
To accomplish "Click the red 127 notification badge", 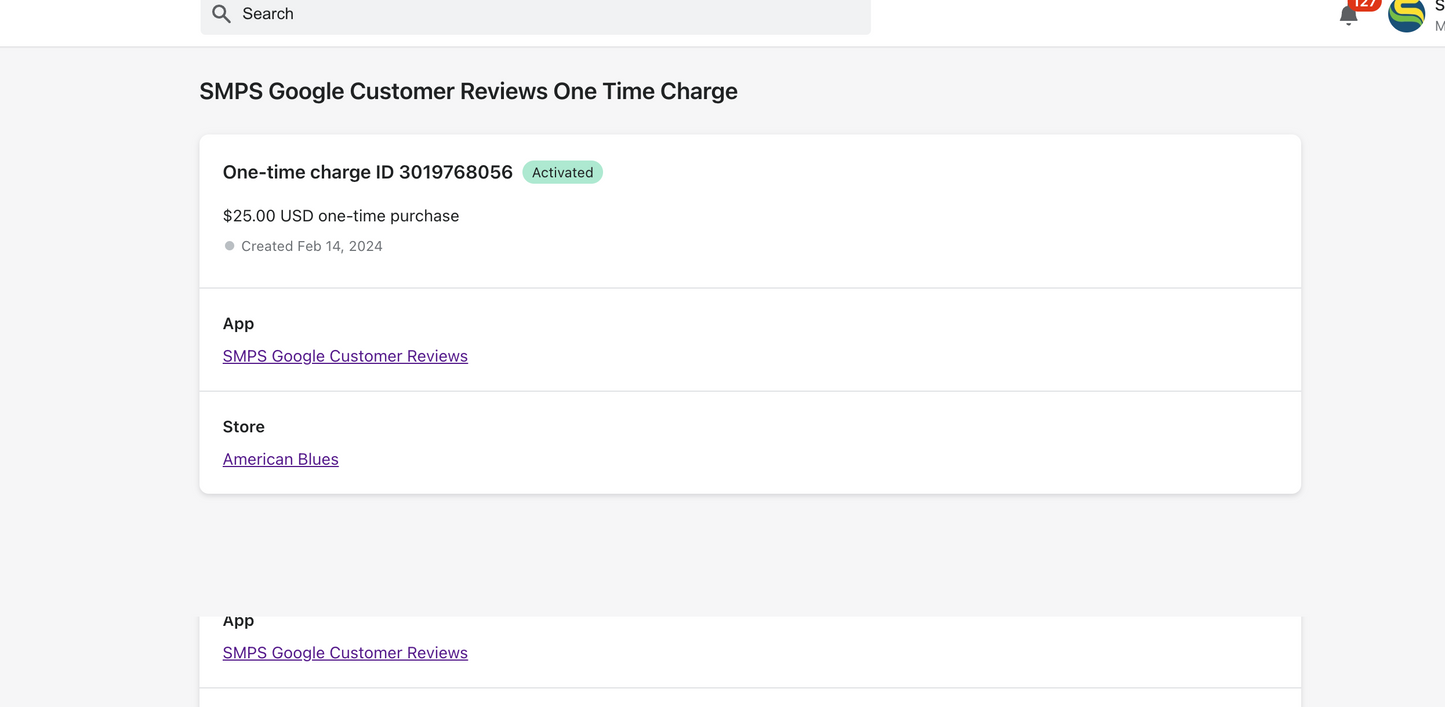I will click(x=1365, y=4).
